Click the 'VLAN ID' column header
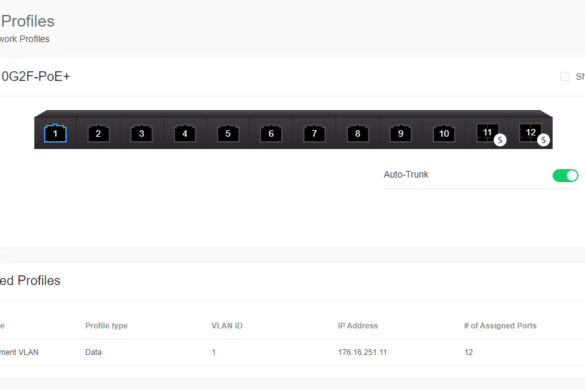The height and width of the screenshot is (390, 585). coord(227,326)
